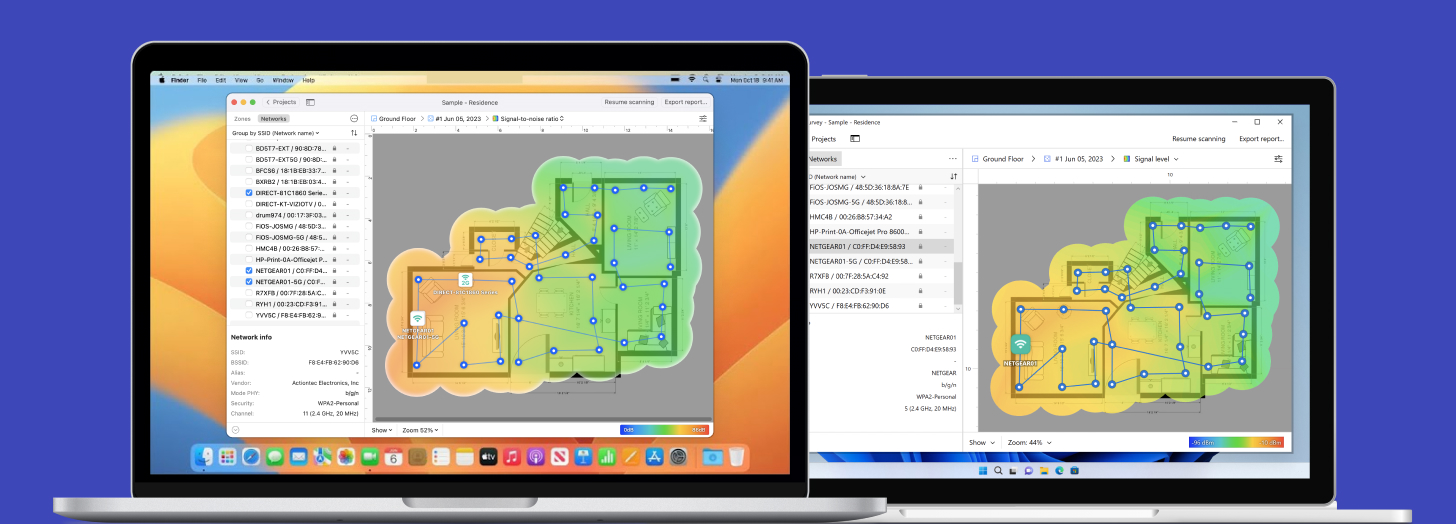Check the R7XFB checkbox in Mac list
This screenshot has width=1456, height=524.
tap(249, 293)
